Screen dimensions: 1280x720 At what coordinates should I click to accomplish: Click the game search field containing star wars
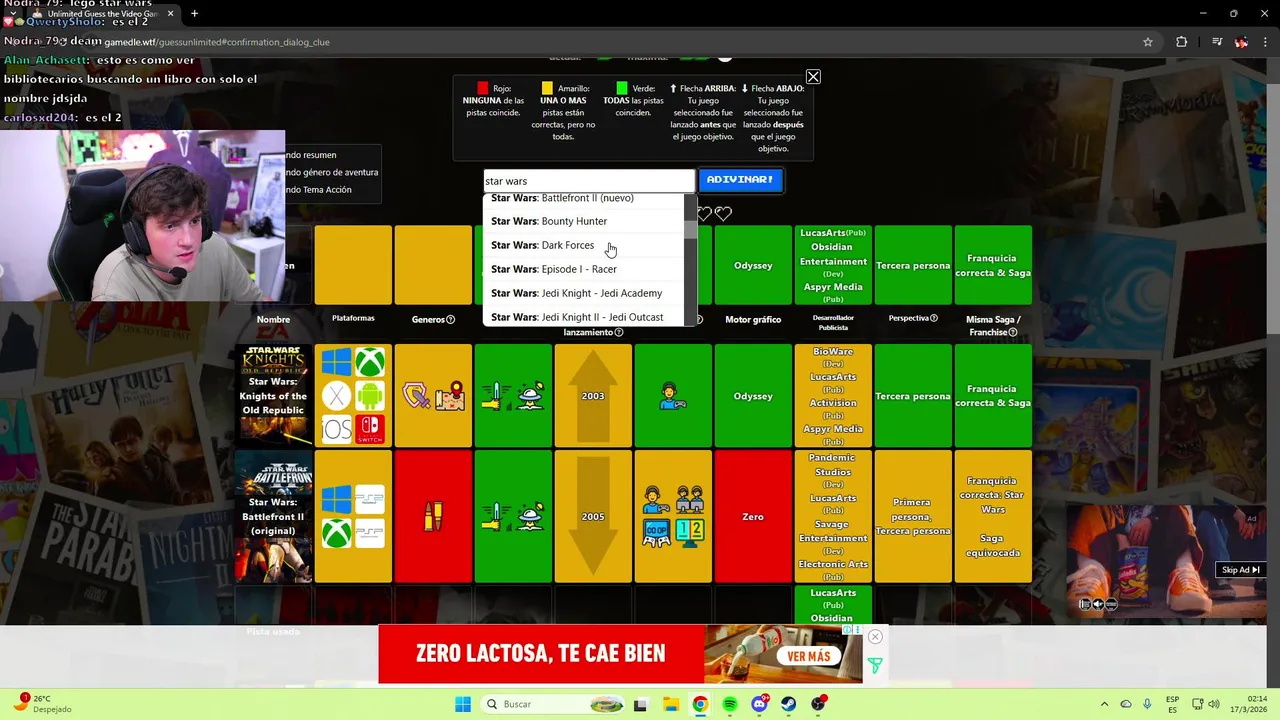589,181
